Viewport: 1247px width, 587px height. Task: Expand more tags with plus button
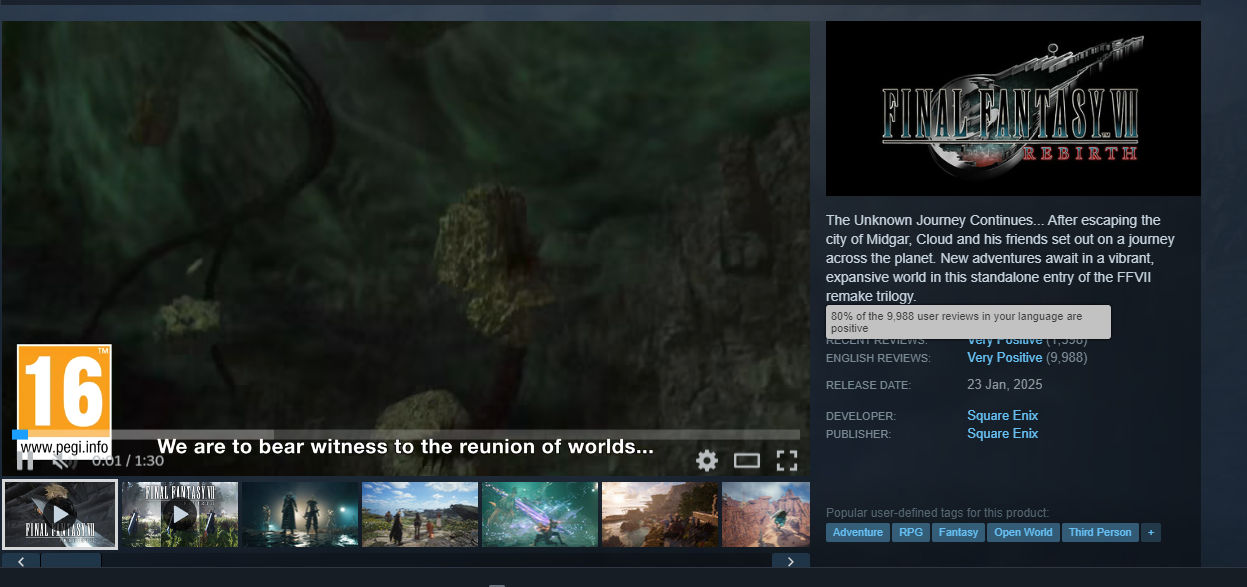click(1151, 533)
